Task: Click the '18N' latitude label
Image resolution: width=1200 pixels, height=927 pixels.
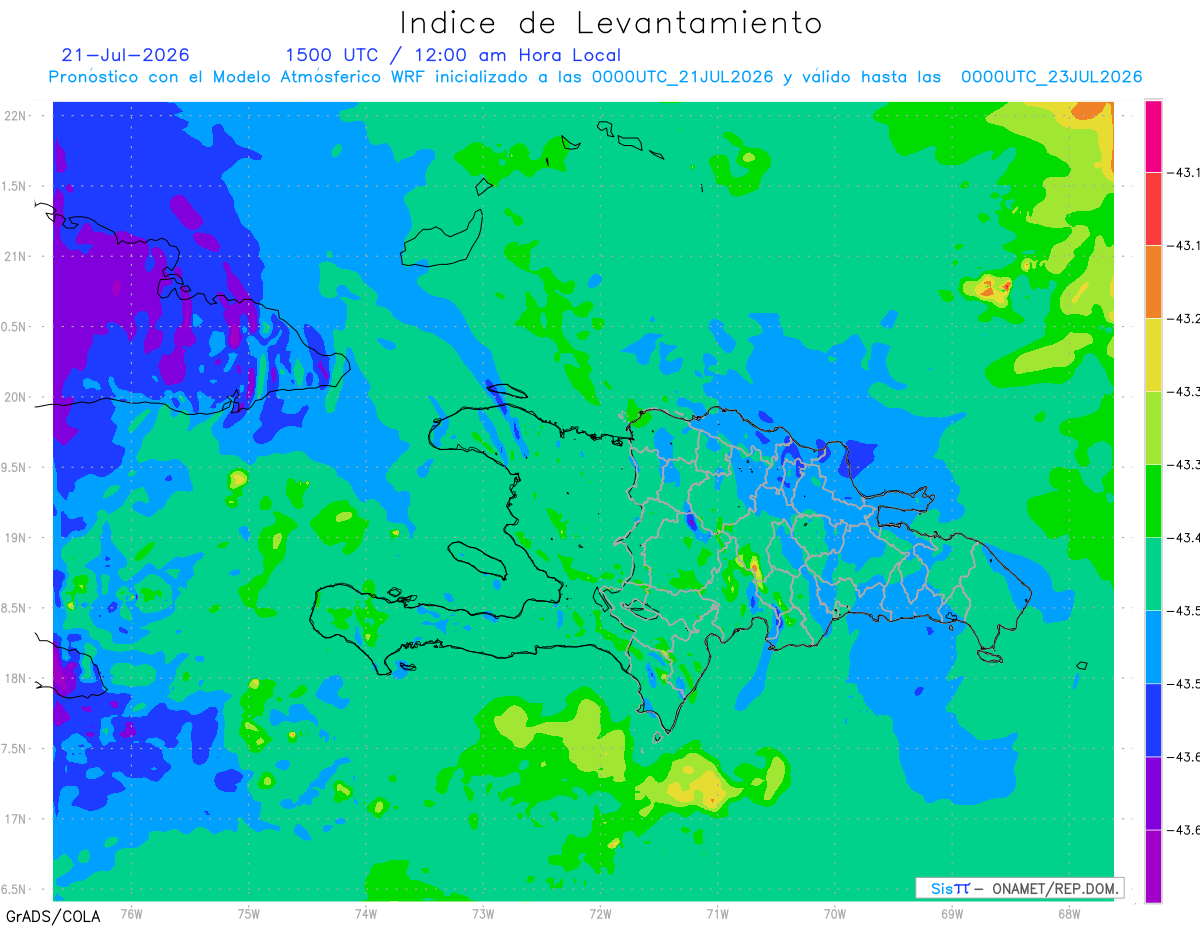Action: [17, 679]
